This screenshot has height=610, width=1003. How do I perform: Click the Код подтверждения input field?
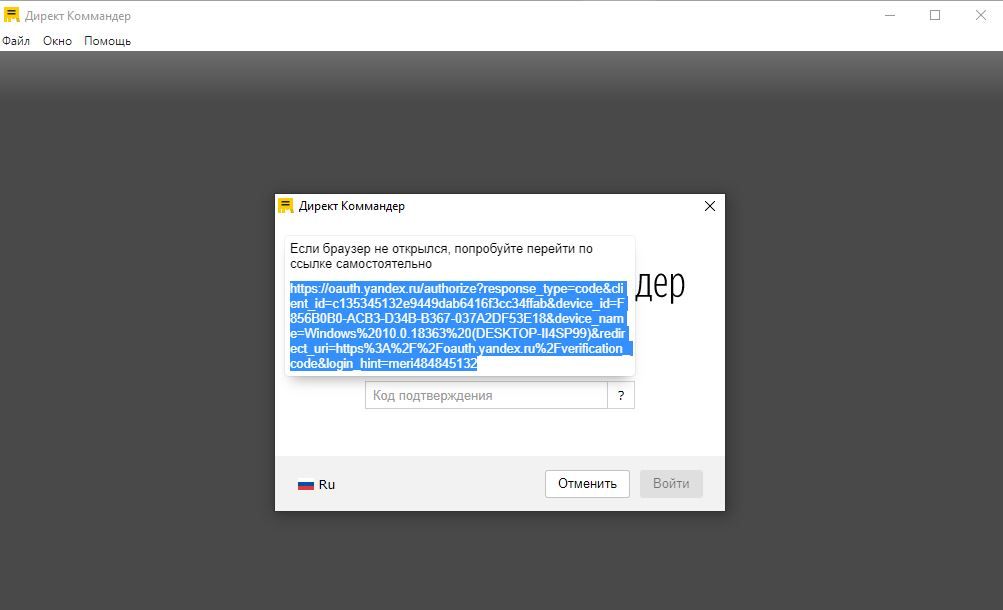tap(486, 395)
